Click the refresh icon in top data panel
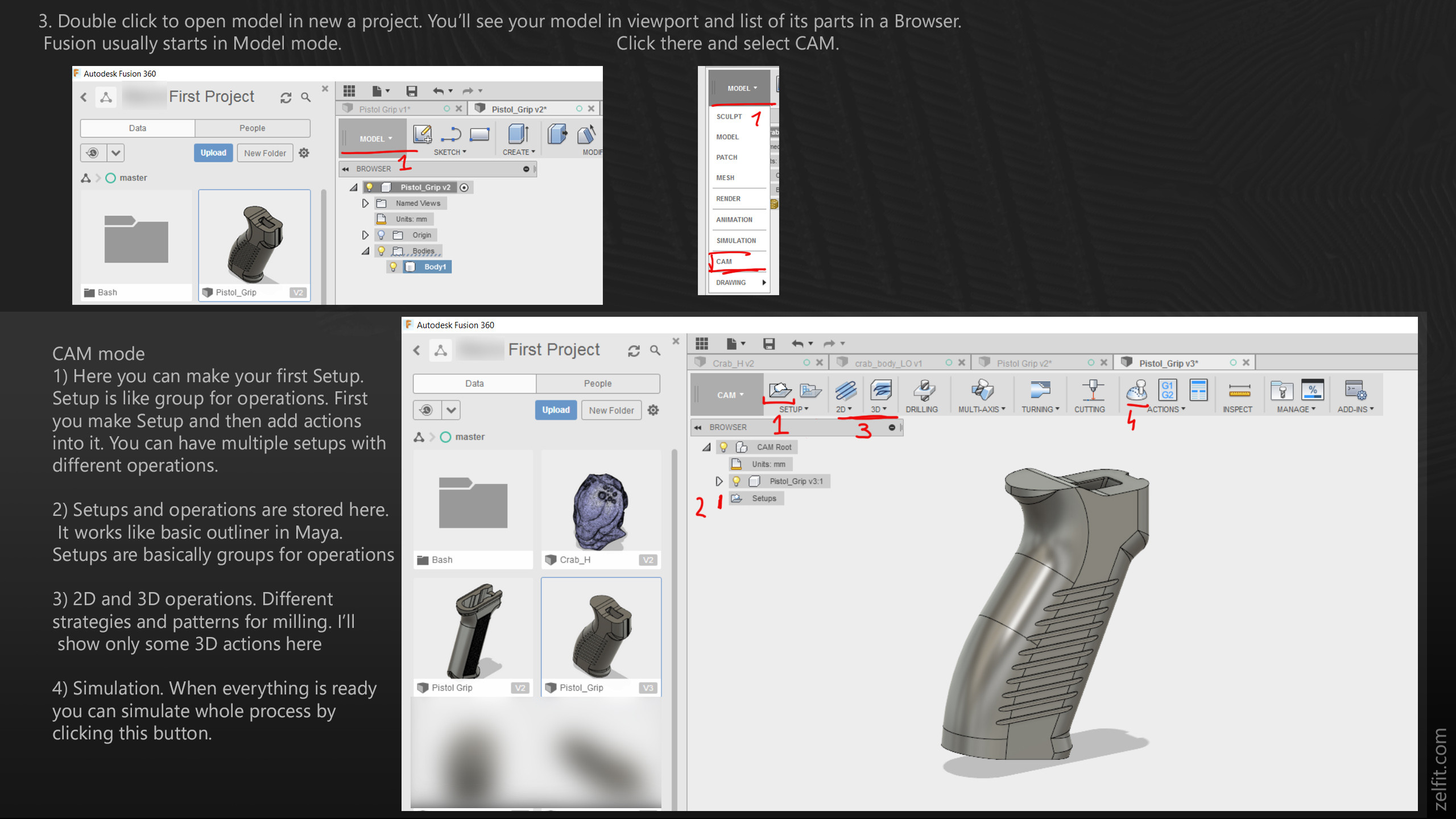Screen dimensions: 1456x819 point(286,98)
